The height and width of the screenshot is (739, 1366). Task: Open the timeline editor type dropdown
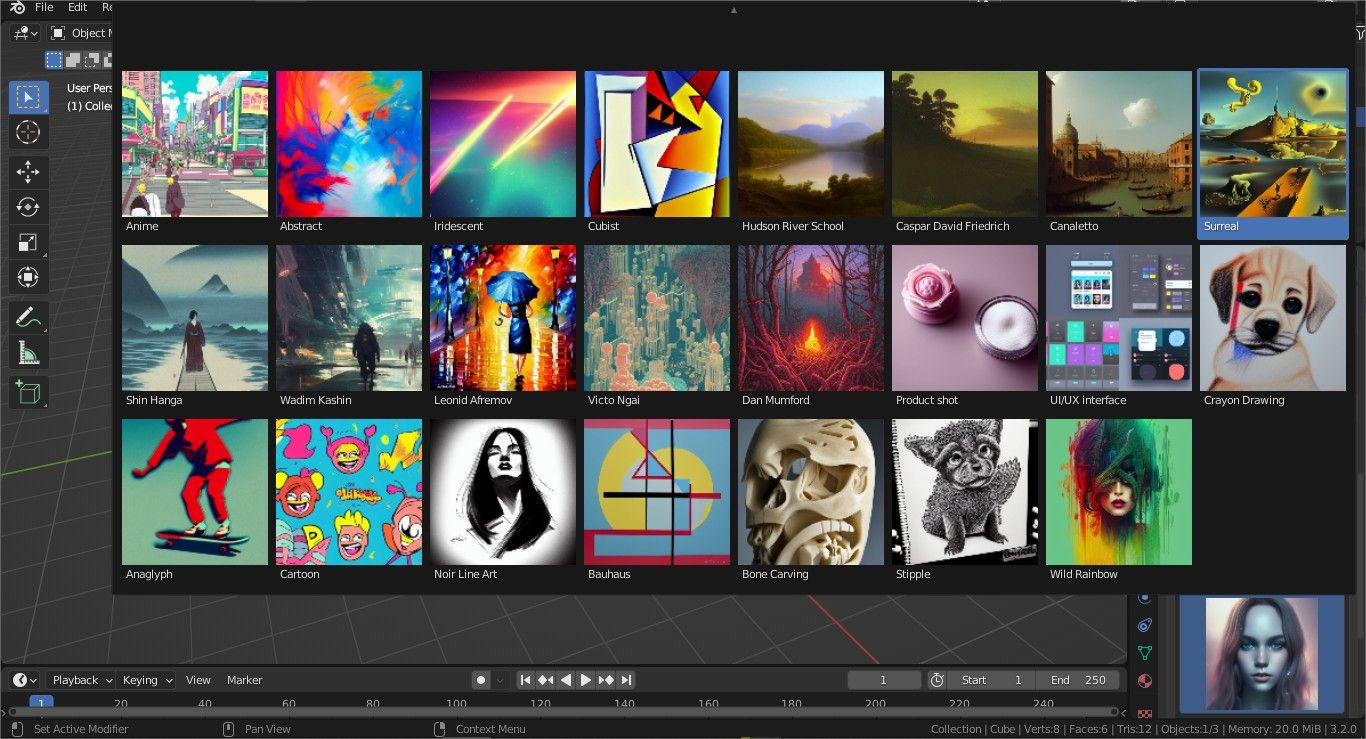point(25,680)
